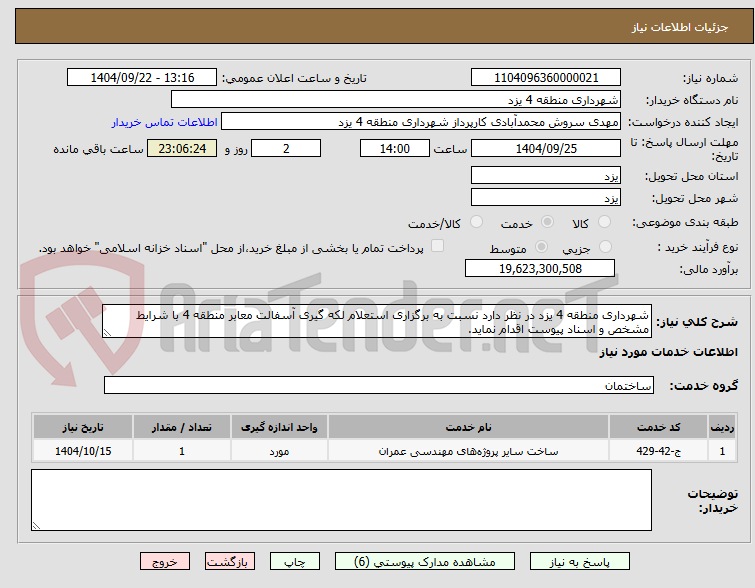
Task: Toggle اسناد خزانه اسلامی payment checkbox
Action: coord(437,246)
